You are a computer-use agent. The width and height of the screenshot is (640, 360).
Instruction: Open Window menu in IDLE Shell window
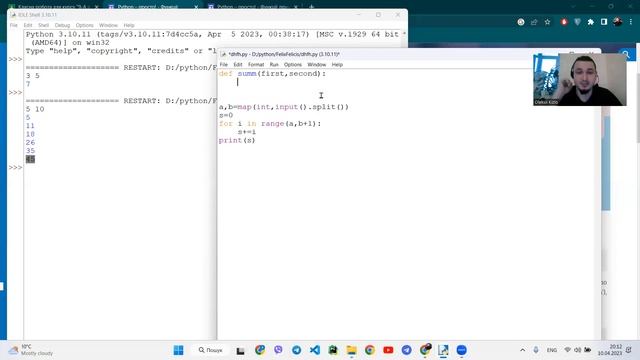tap(108, 25)
